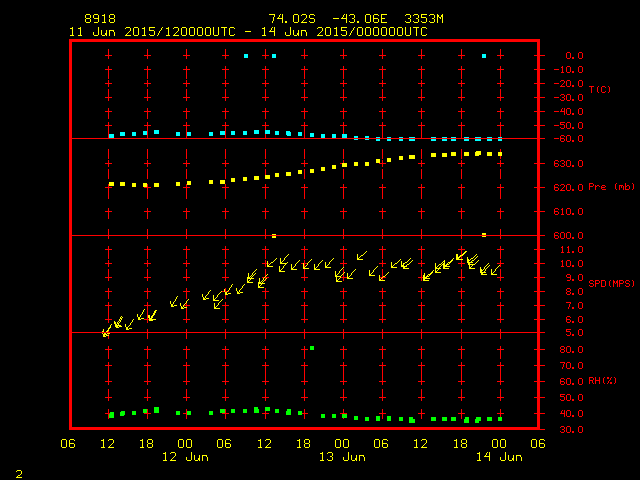This screenshot has height=480, width=640.
Task: Click the 6.0 wind speed tick label
Action: [x=574, y=320]
